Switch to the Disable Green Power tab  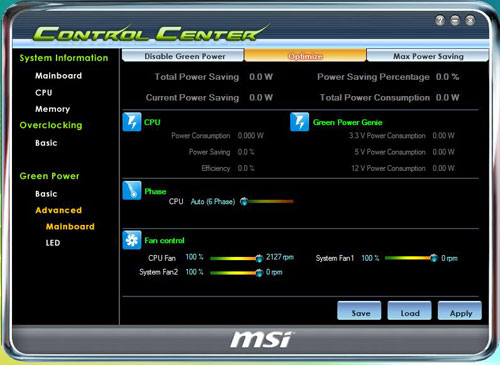[183, 55]
